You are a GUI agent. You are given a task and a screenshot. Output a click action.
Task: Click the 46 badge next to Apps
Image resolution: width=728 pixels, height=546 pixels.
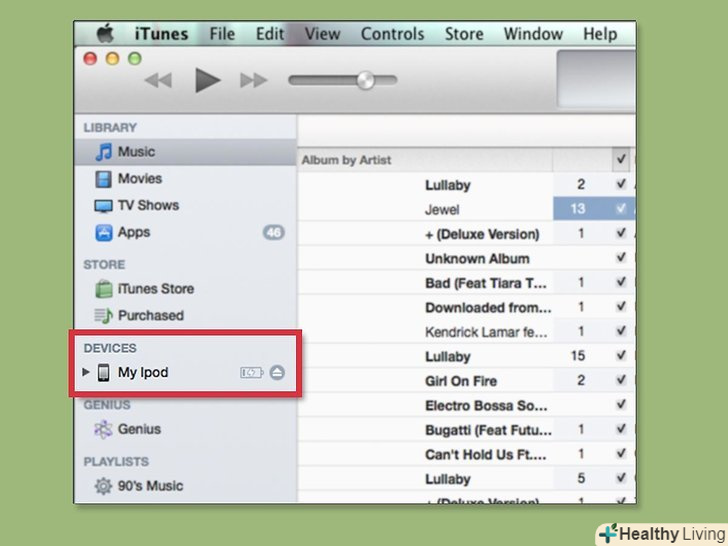pyautogui.click(x=273, y=232)
